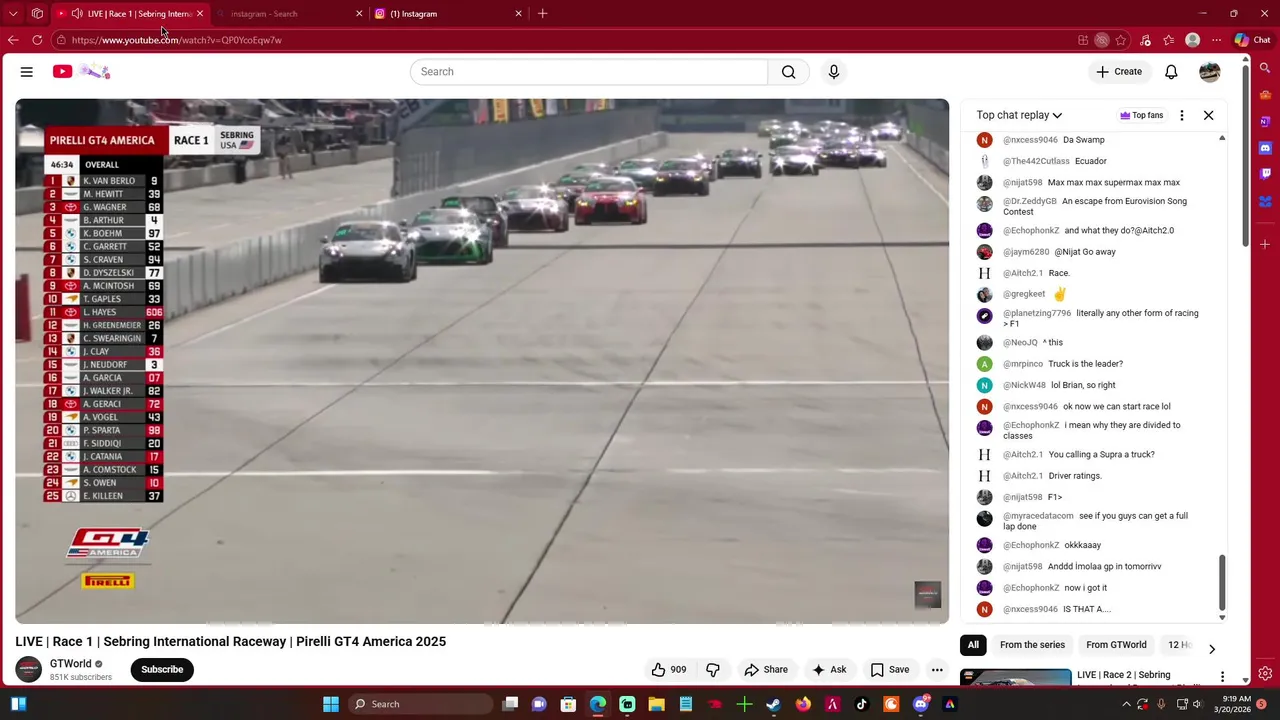Open Discord in the Edge sidebar
The image size is (1280, 720).
(1265, 148)
